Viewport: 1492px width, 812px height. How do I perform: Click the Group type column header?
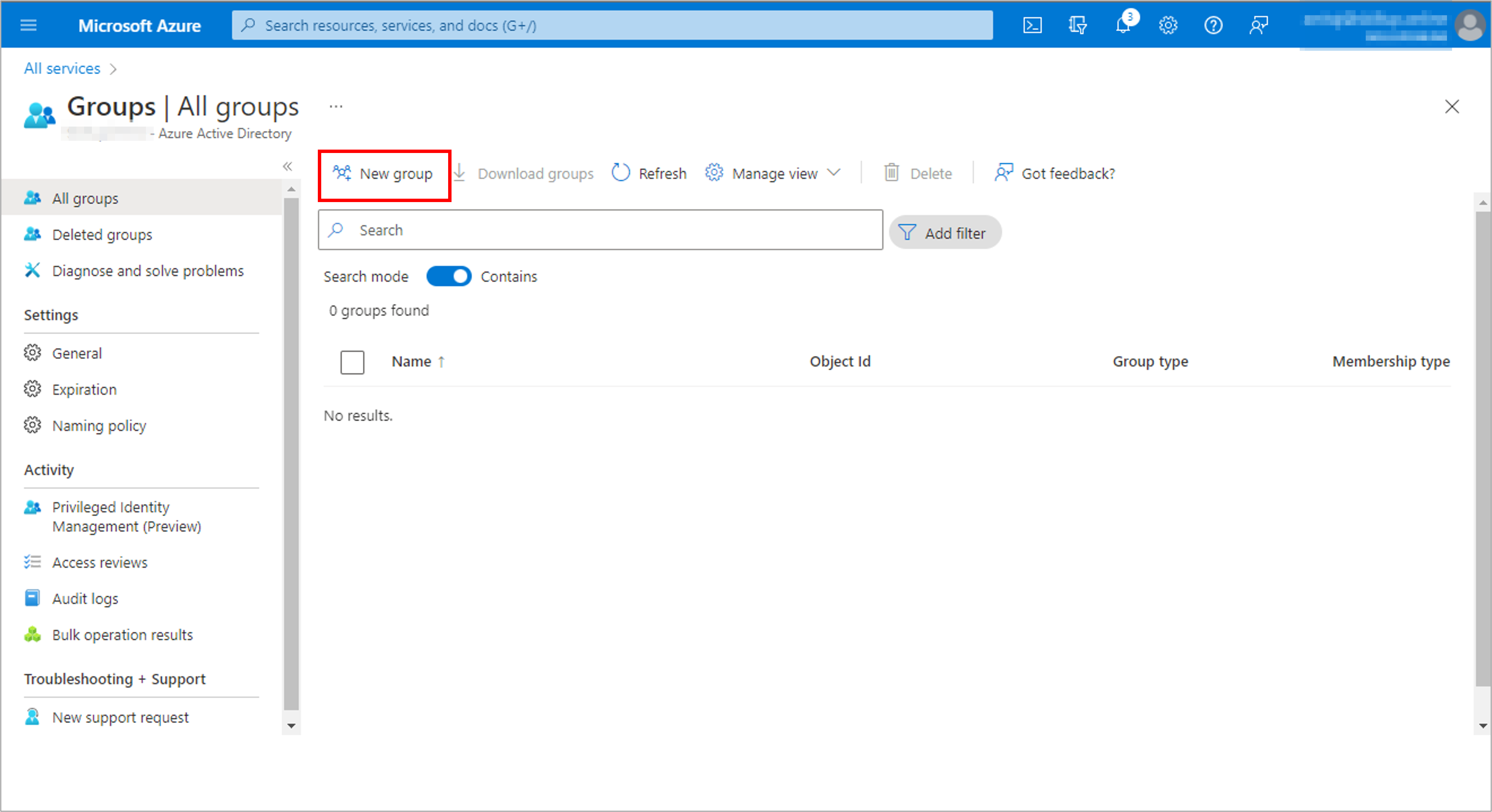[1150, 361]
